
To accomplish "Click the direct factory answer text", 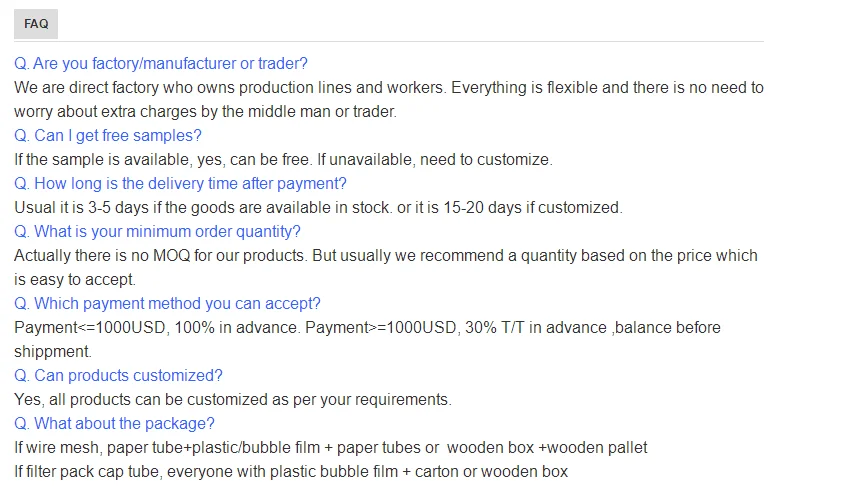I will (389, 100).
